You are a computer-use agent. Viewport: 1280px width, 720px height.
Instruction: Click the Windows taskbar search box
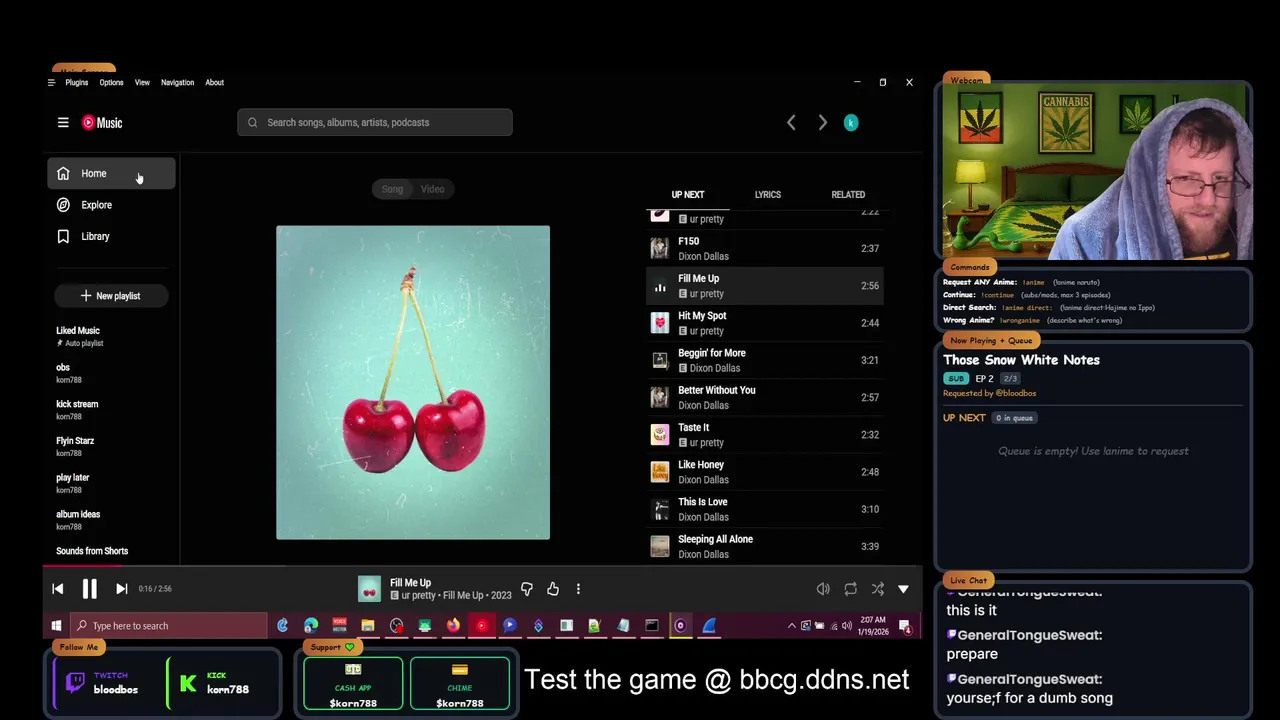[170, 626]
